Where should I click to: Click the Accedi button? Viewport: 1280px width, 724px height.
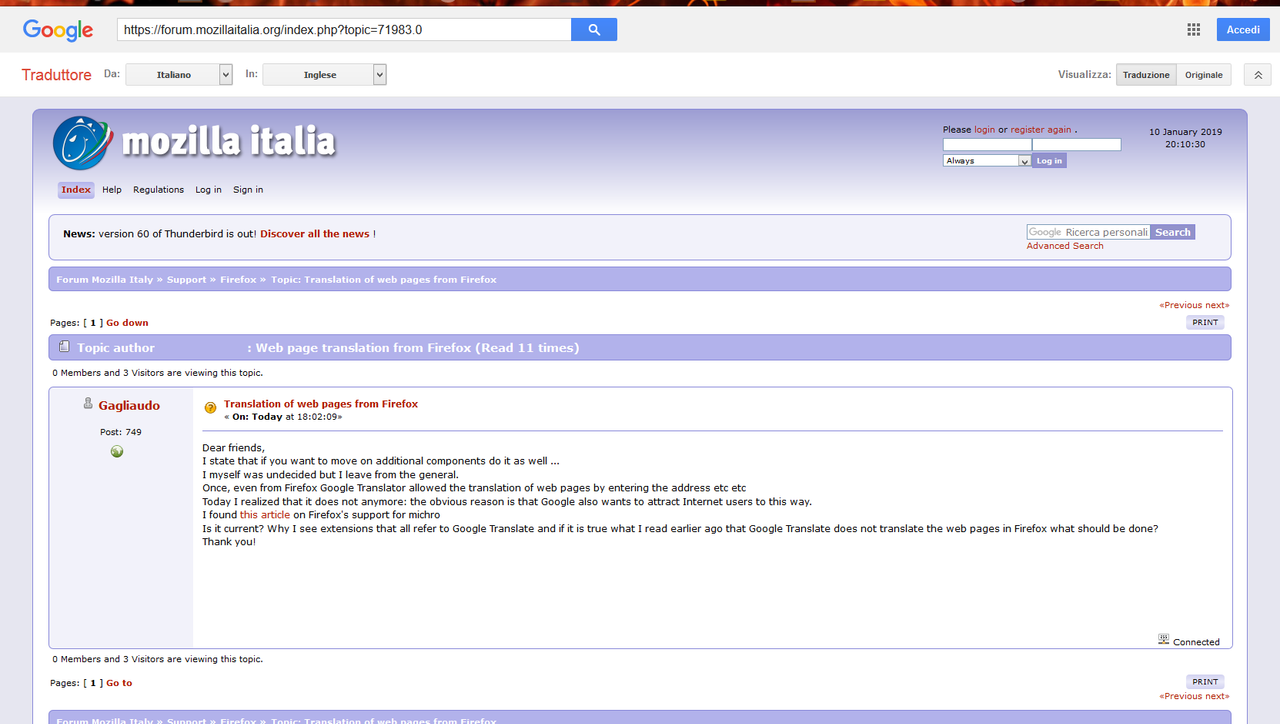(x=1243, y=30)
